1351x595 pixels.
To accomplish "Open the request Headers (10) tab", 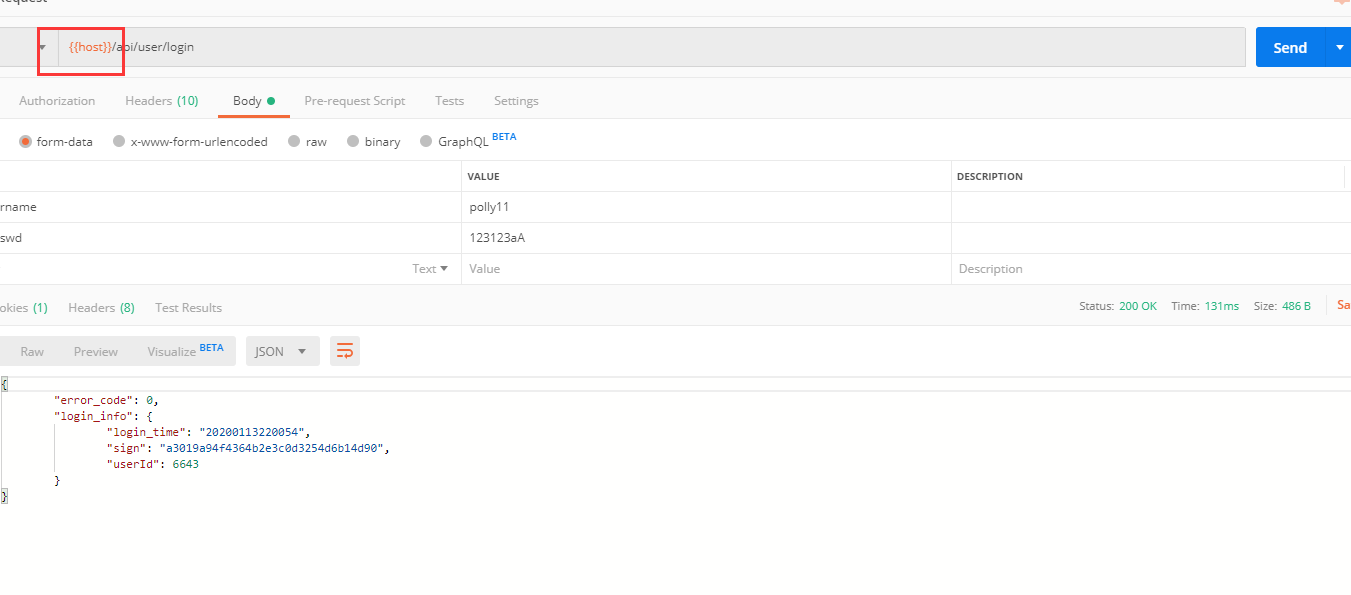I will click(x=161, y=101).
